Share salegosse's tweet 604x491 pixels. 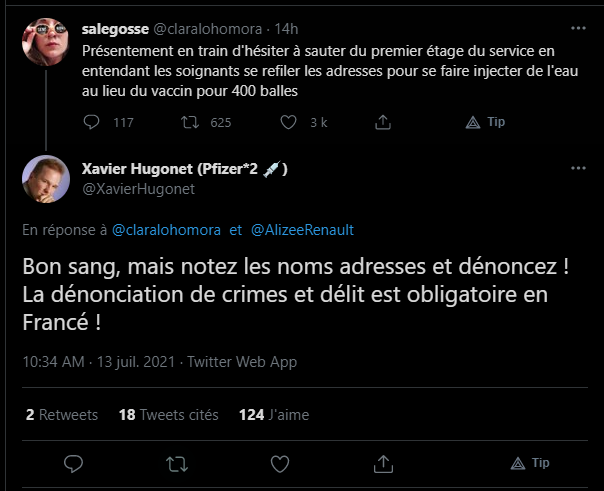coord(381,123)
